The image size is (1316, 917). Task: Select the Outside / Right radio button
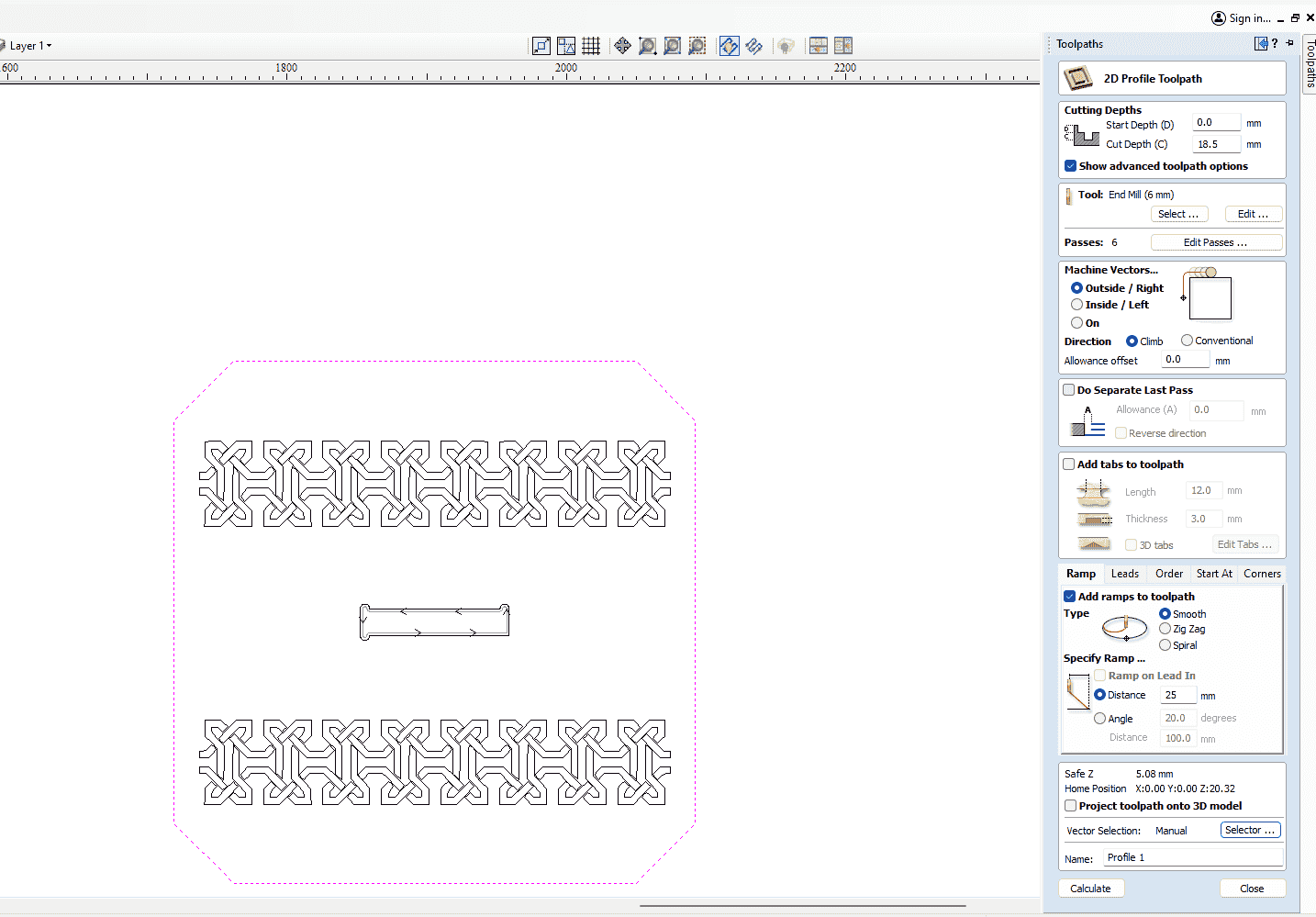1076,288
